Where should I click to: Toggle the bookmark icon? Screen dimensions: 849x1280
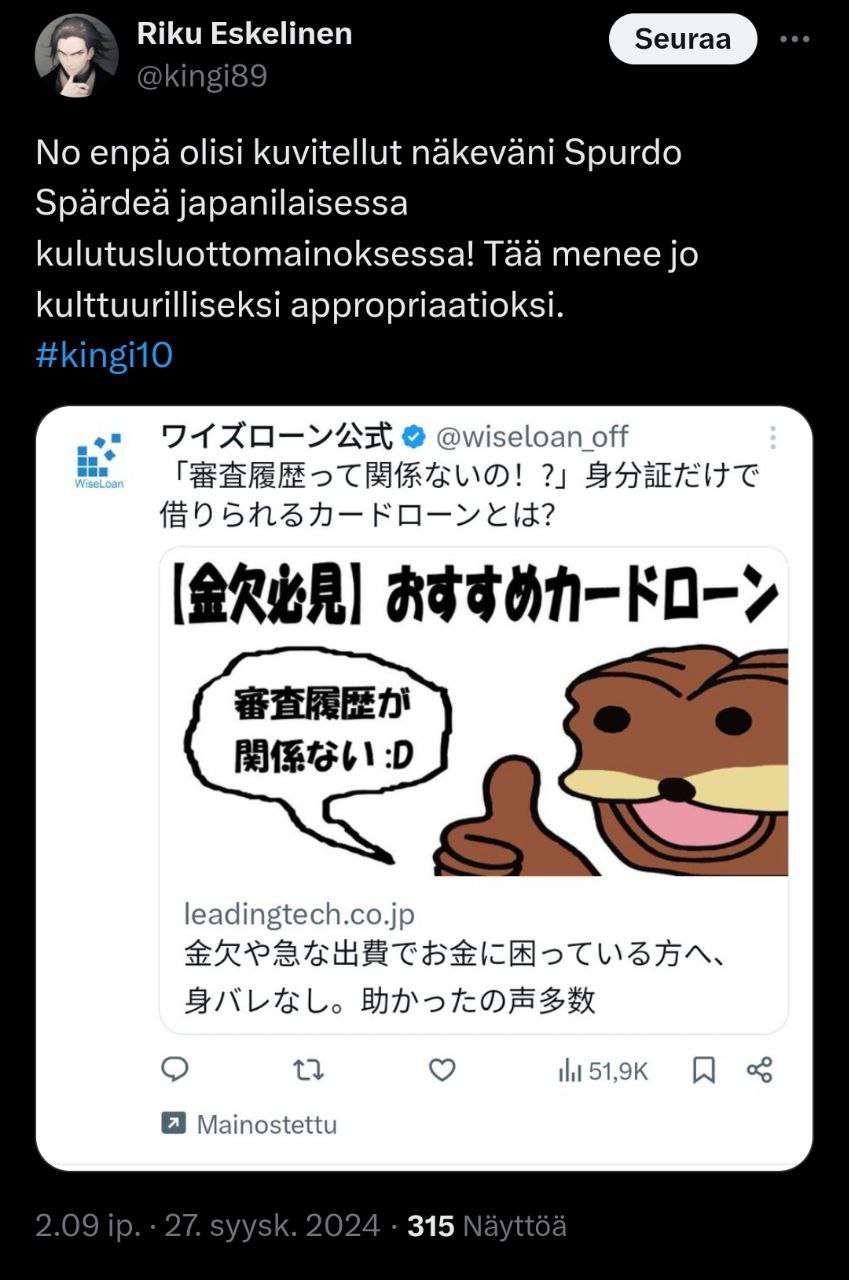704,1070
